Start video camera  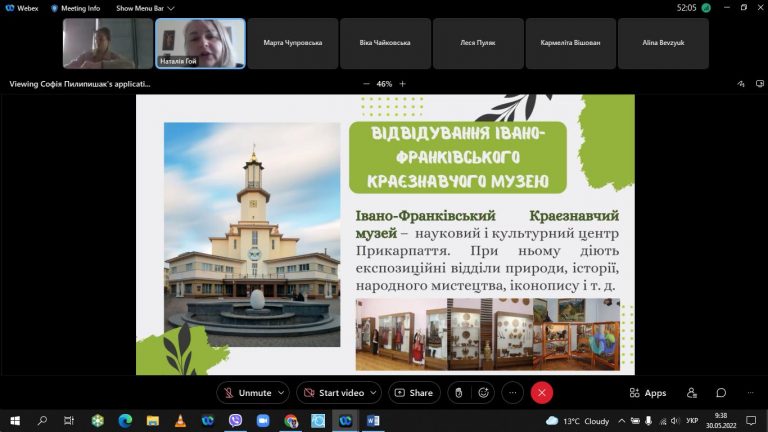(334, 393)
